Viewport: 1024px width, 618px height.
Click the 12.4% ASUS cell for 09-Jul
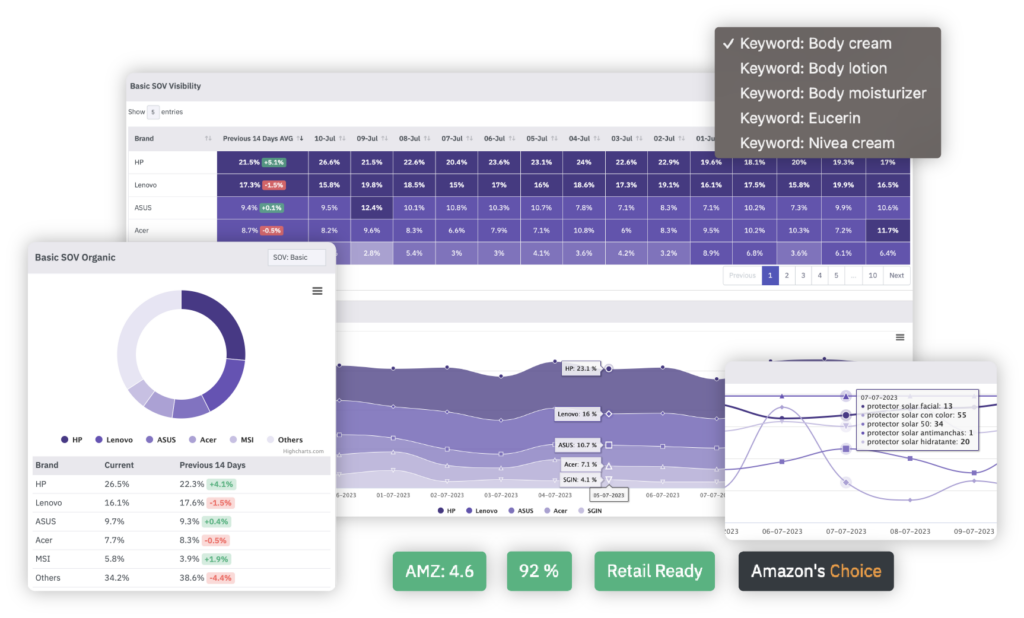(x=372, y=208)
